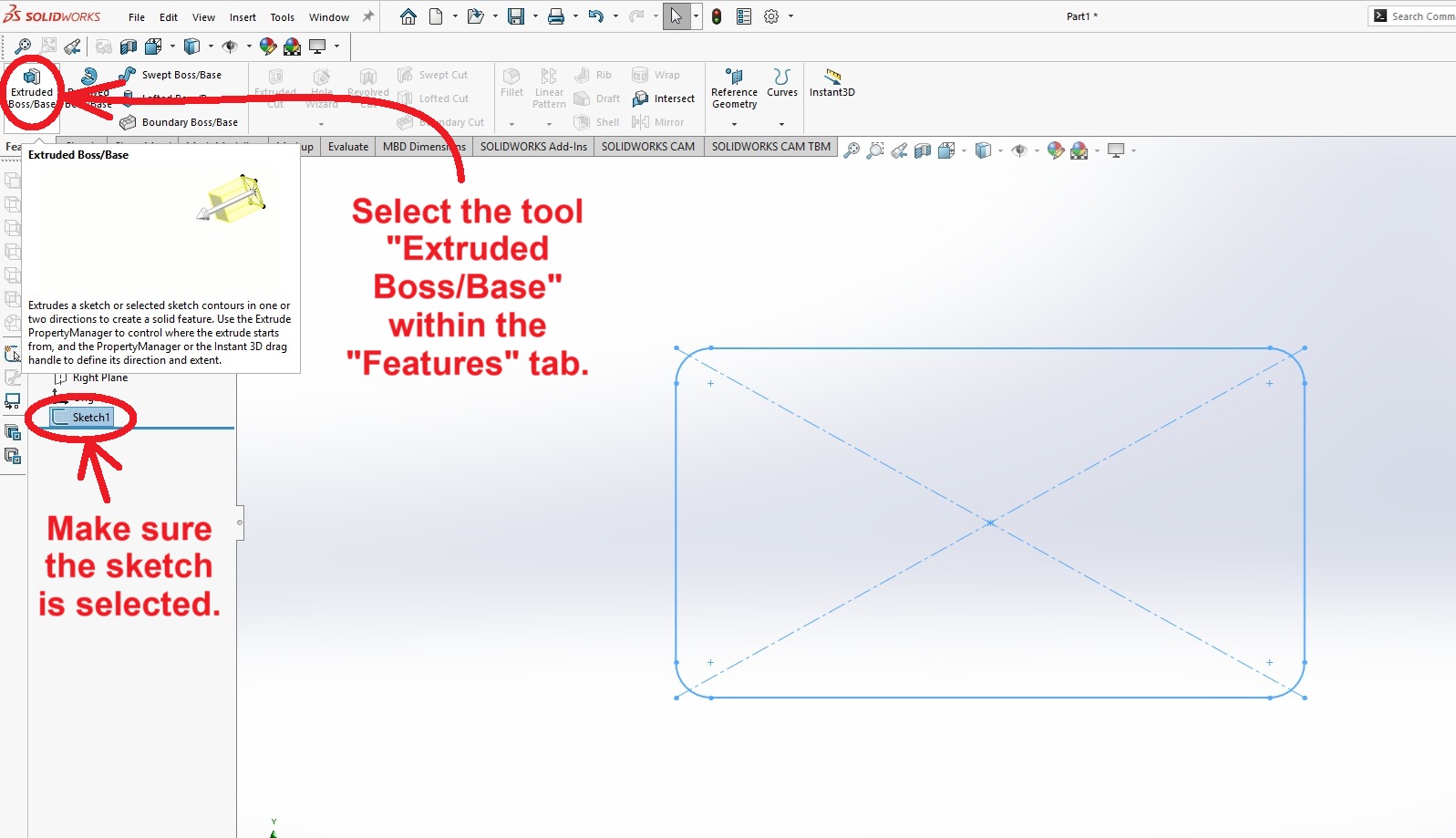1456x838 pixels.
Task: Click the Undo arrow icon
Action: [x=595, y=16]
